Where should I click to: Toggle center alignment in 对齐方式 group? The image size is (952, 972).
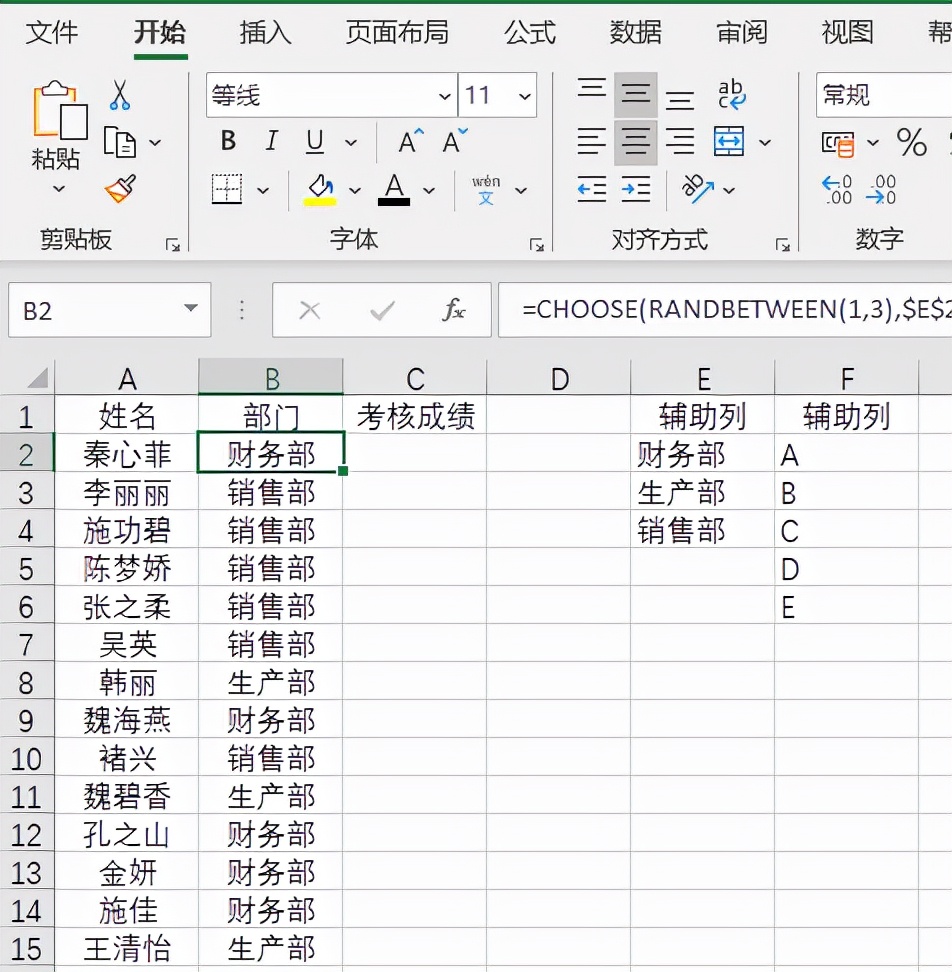[x=636, y=141]
